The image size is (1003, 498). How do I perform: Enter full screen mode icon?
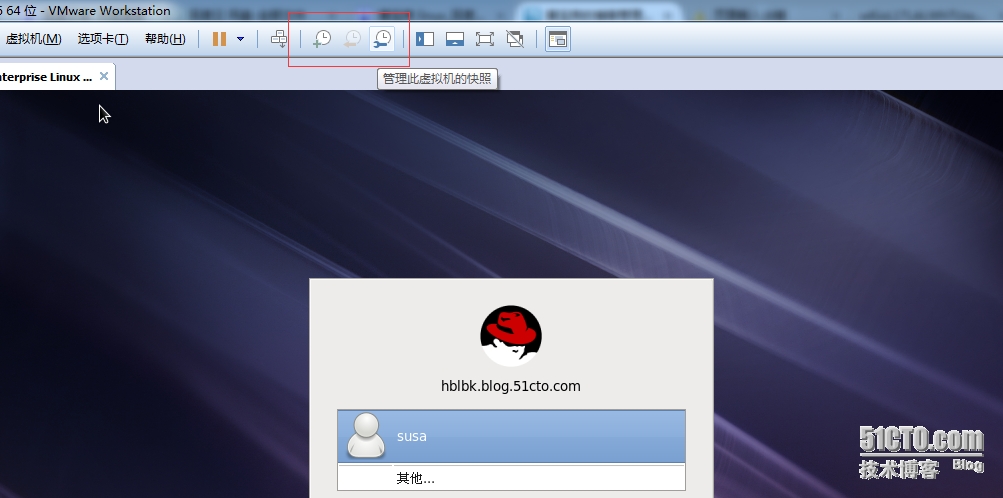coord(485,39)
